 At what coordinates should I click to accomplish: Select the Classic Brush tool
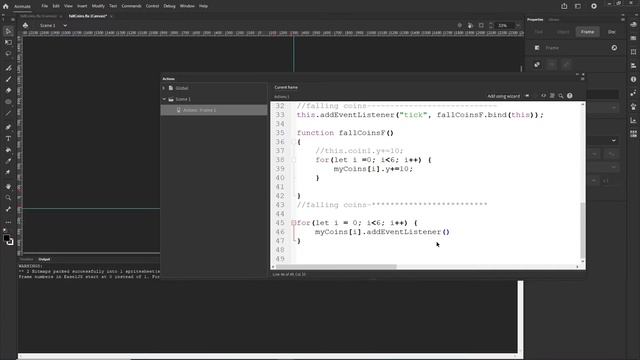(8, 79)
